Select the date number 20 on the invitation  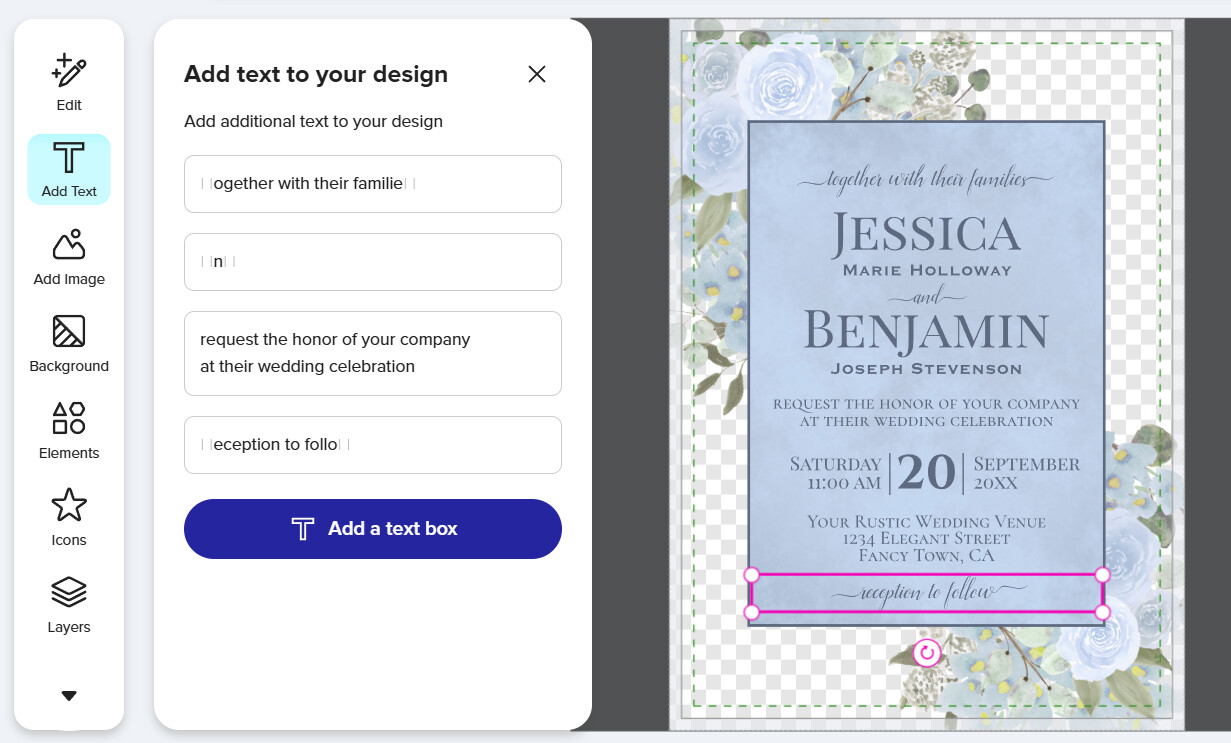tap(926, 472)
